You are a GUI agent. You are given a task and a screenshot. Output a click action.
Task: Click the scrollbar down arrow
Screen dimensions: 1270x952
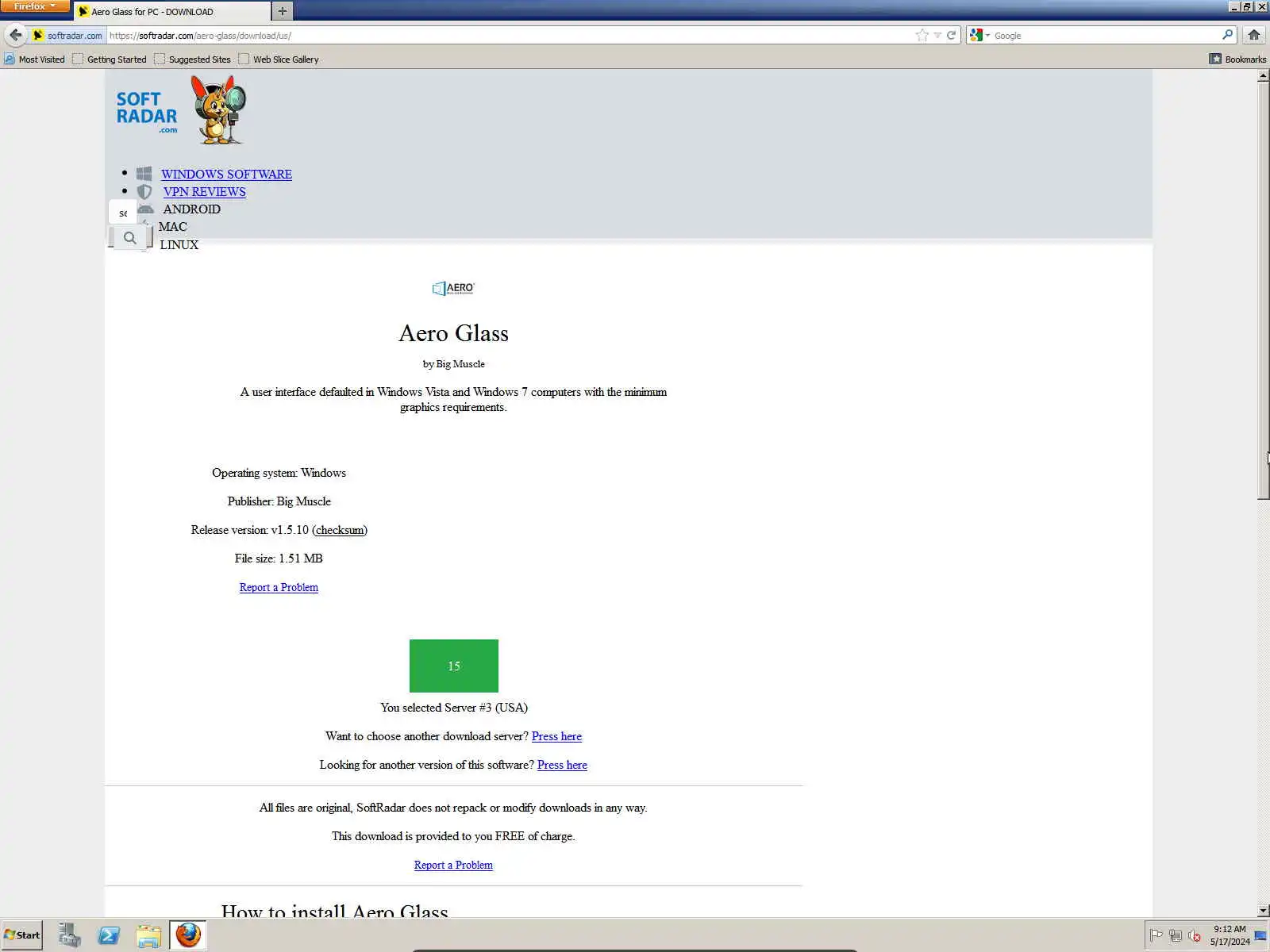[1263, 911]
